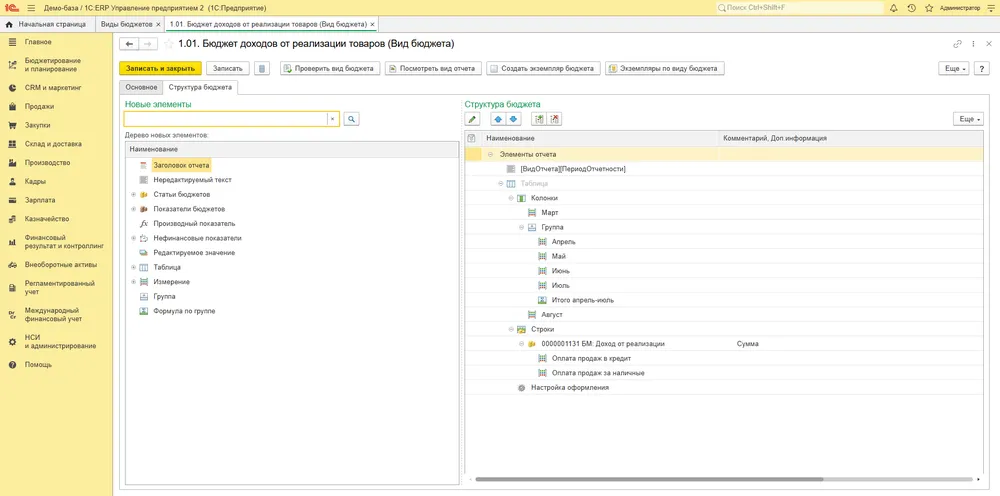1000x496 pixels.
Task: Click the horizontal scrollbar below the structure table
Action: pos(649,479)
